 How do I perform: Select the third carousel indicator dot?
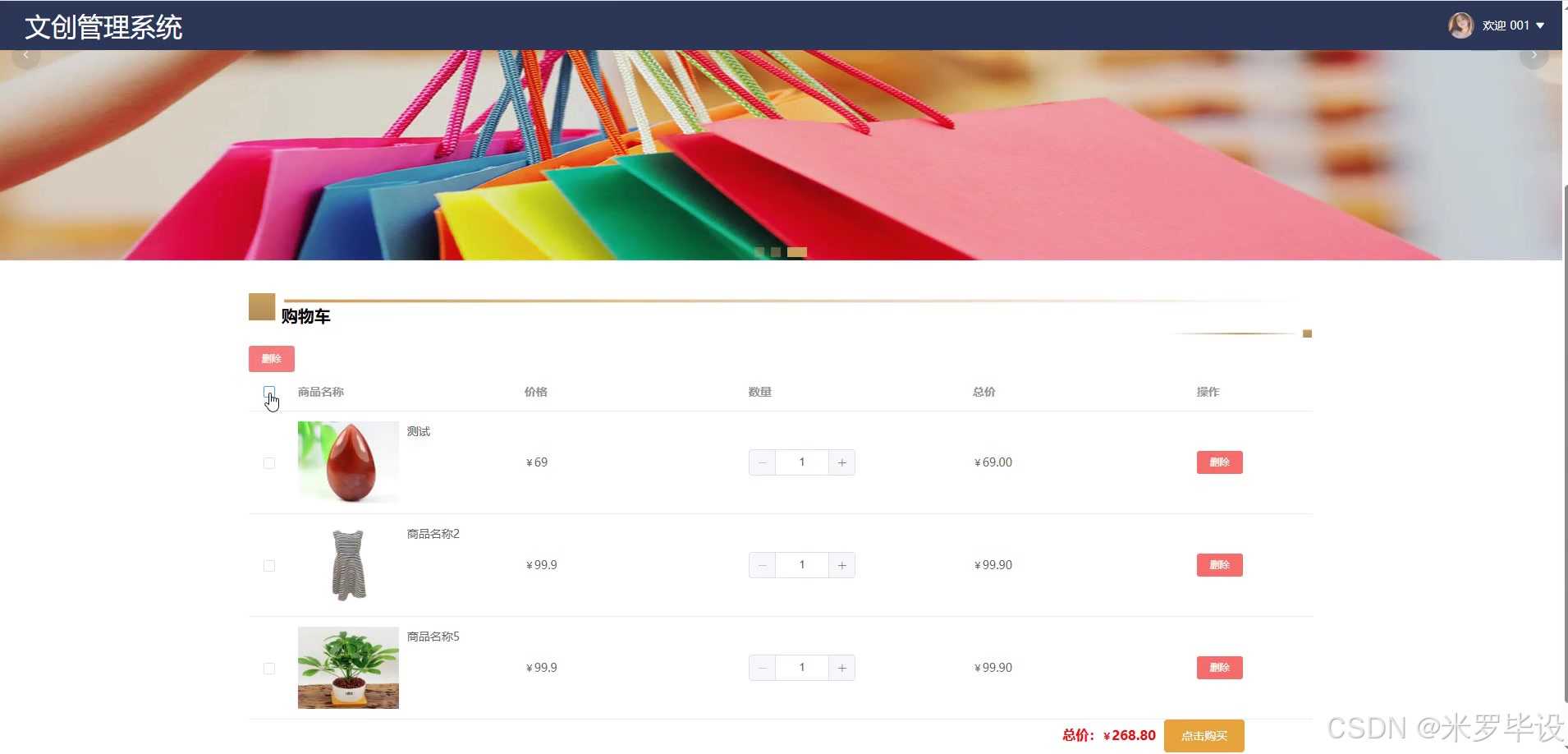(797, 252)
